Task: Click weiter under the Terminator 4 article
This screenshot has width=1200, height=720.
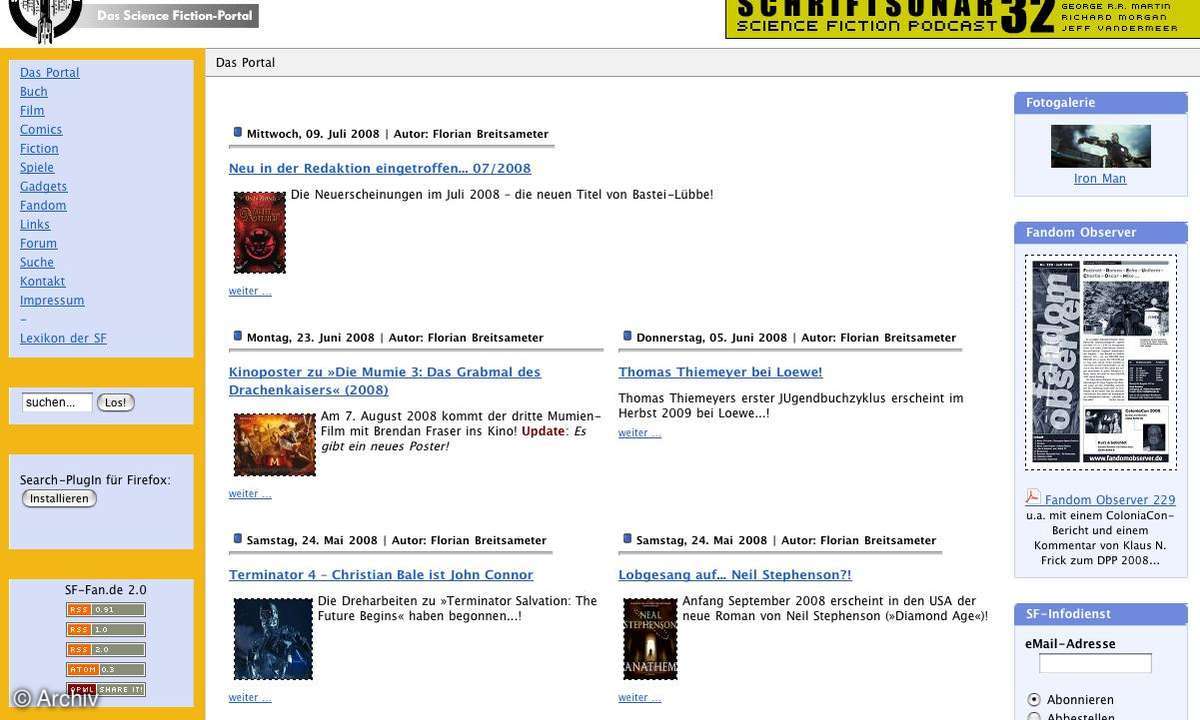Action: [250, 698]
